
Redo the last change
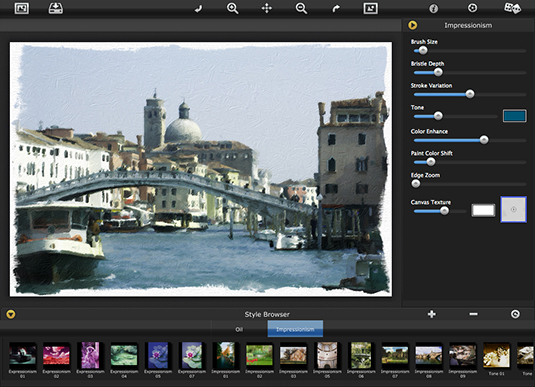336,9
